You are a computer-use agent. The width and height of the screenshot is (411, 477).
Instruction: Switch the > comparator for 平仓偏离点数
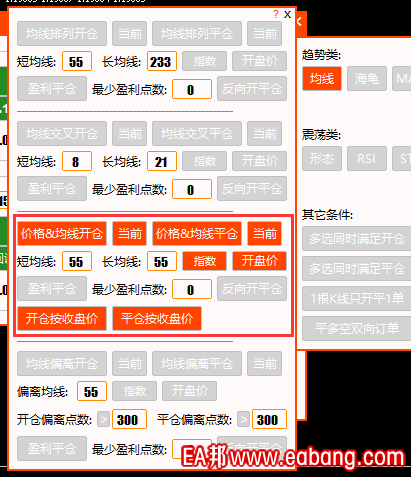(243, 419)
